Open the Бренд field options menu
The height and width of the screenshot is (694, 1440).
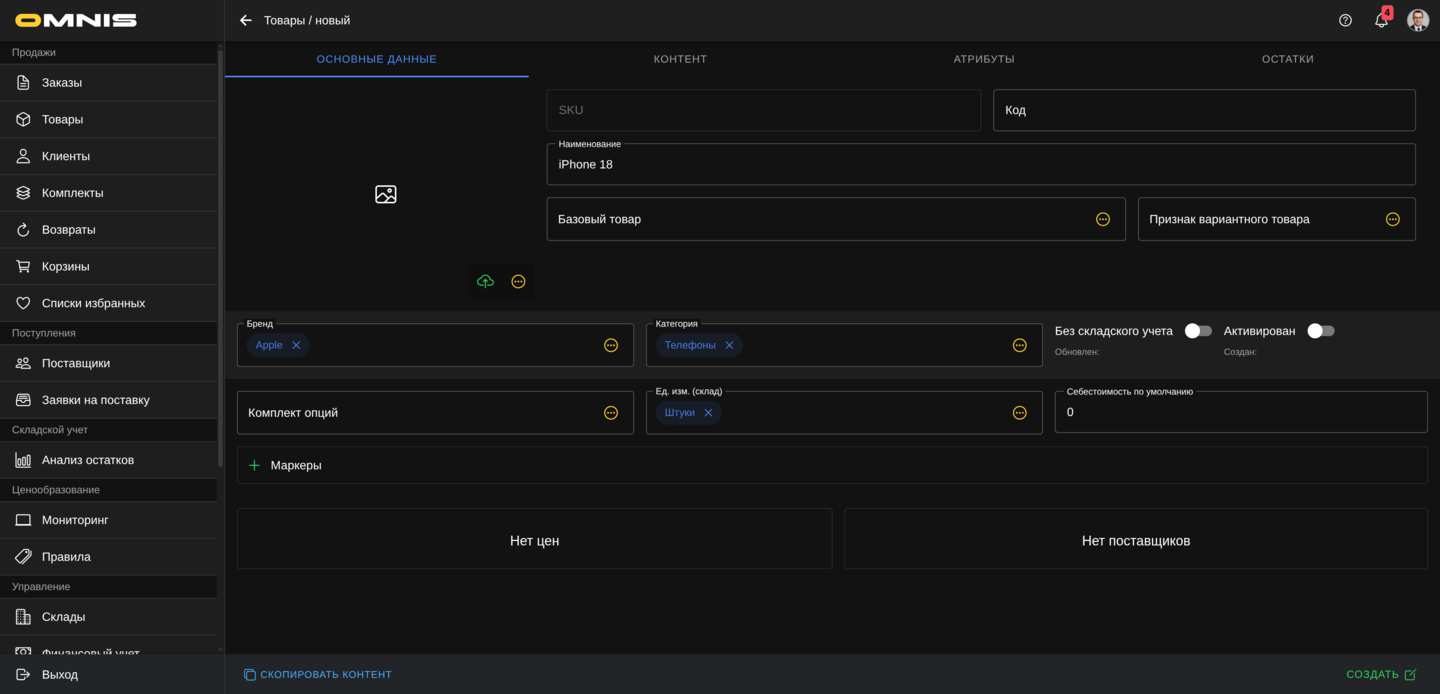coord(611,345)
